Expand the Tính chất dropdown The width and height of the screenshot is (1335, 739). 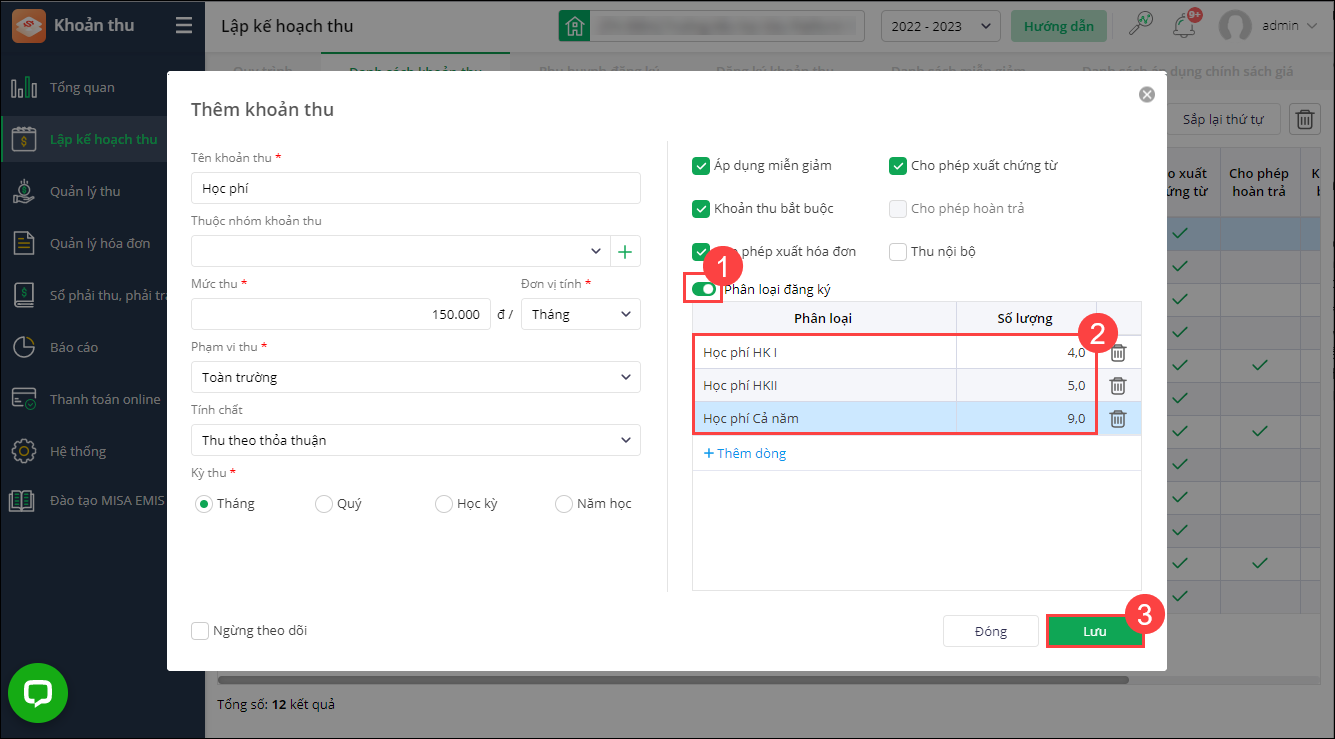415,441
